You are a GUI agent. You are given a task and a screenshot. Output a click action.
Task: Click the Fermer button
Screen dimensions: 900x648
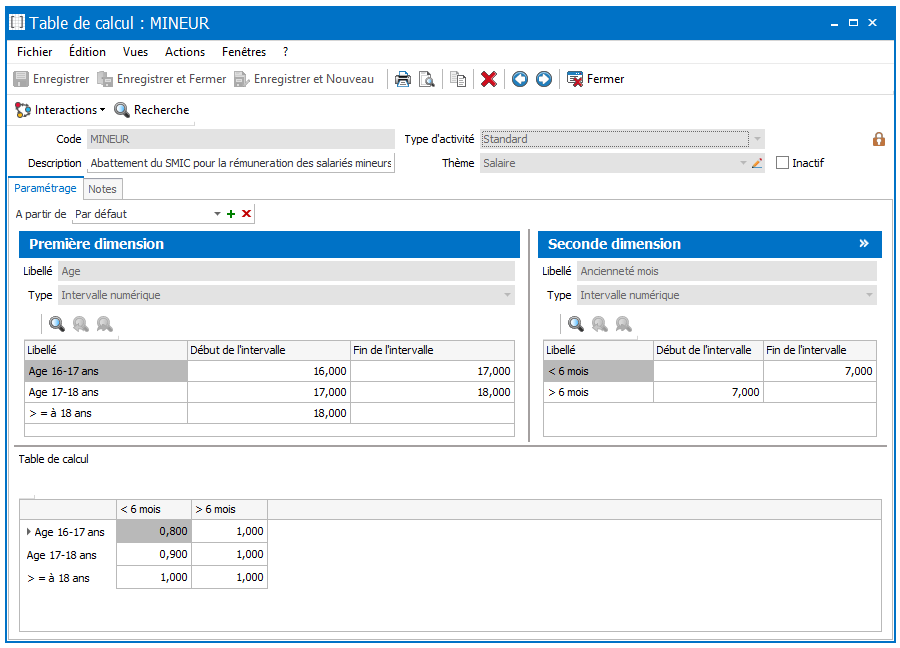tap(596, 79)
